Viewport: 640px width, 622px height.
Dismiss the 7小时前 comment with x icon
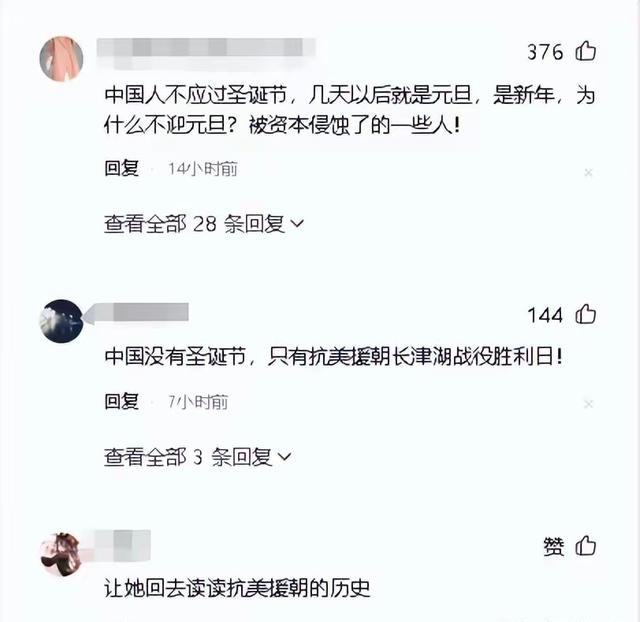(588, 404)
